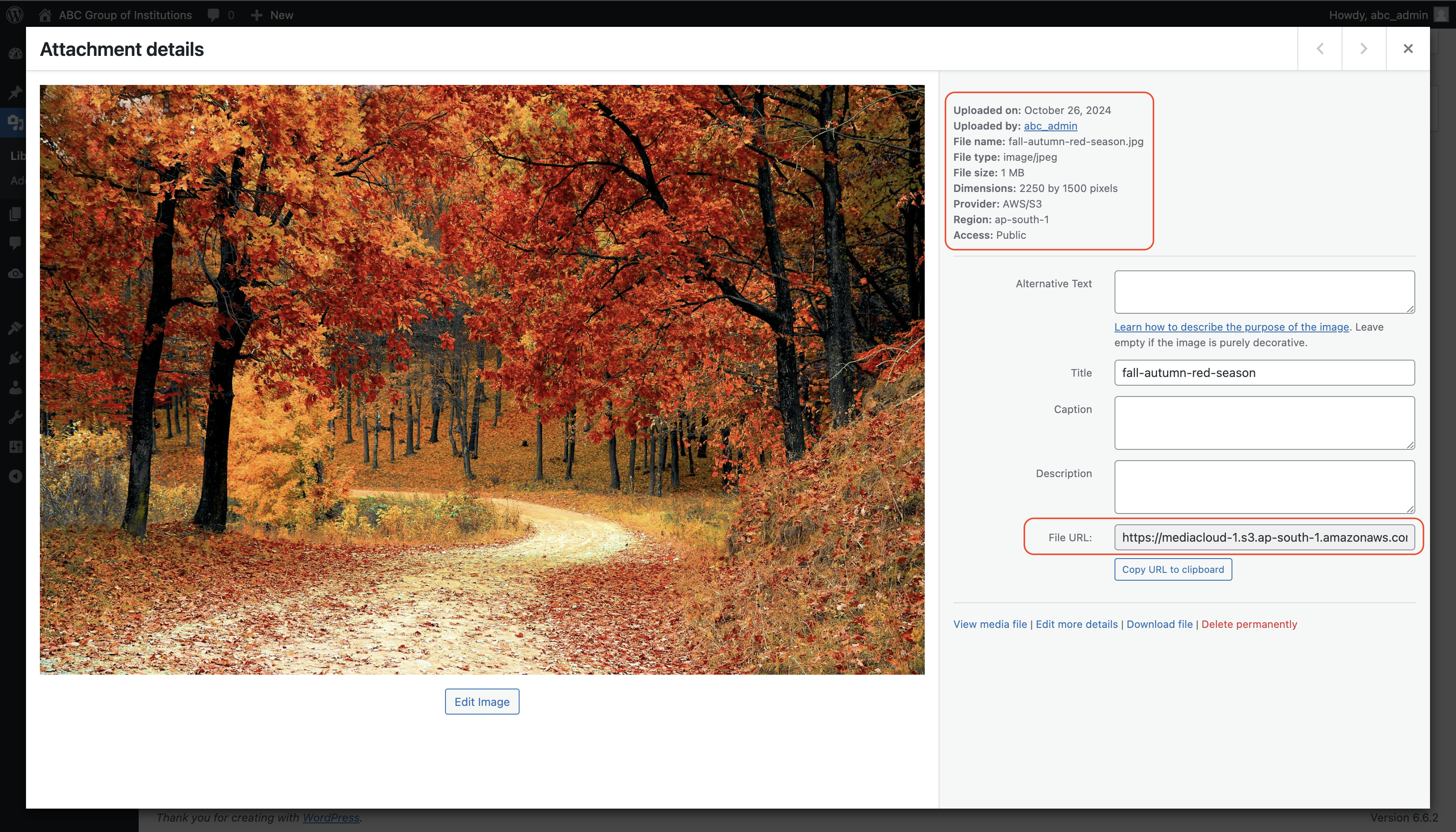Click the WordPress logo icon
Image resolution: width=1456 pixels, height=832 pixels.
pyautogui.click(x=15, y=15)
